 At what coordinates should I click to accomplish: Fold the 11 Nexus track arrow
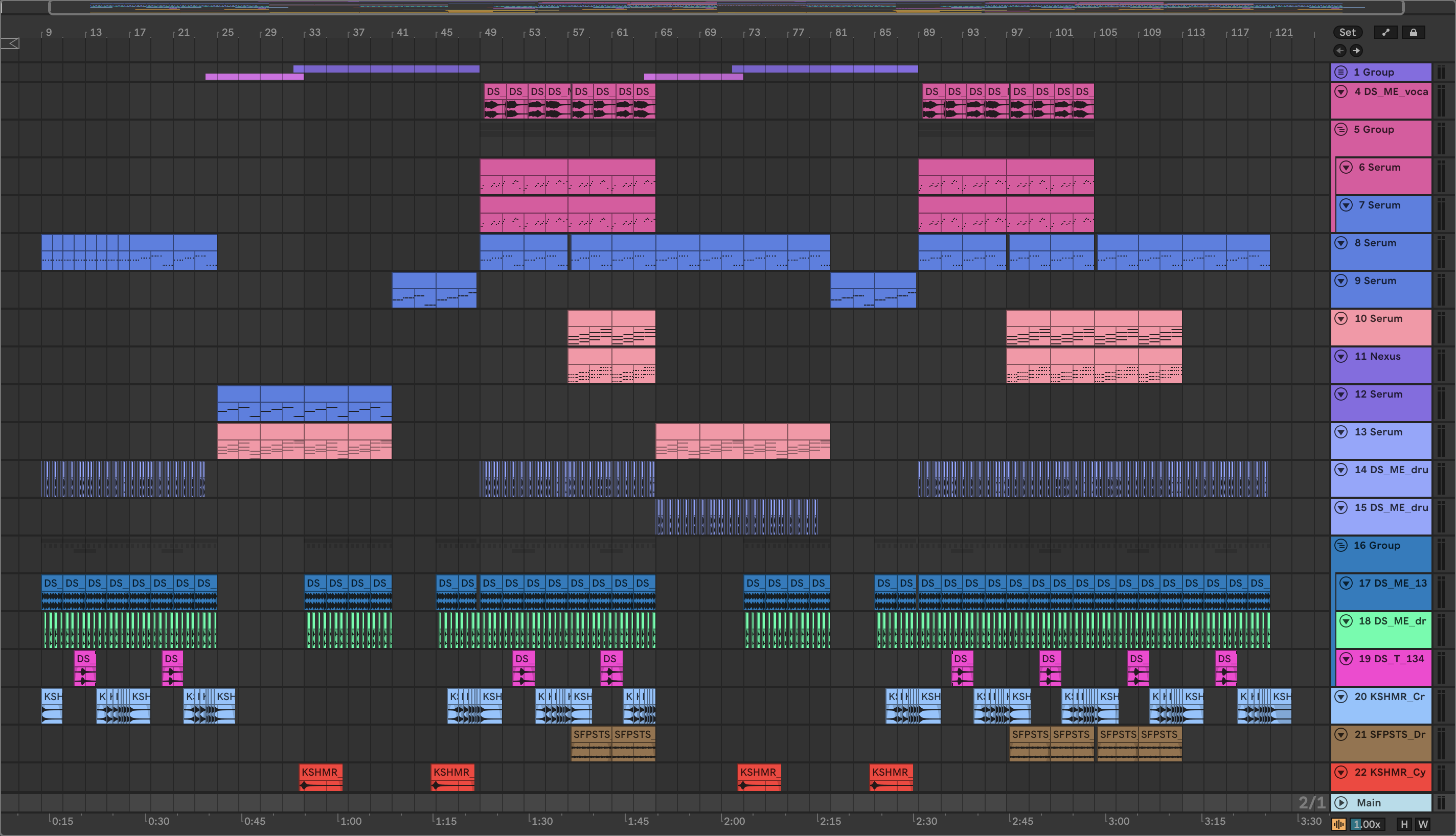point(1341,356)
